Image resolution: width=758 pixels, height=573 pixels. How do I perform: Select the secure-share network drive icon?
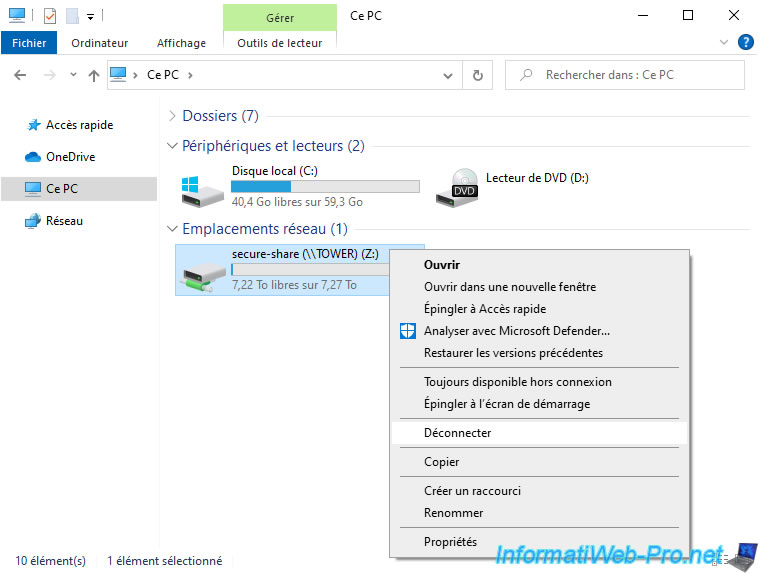[x=202, y=271]
